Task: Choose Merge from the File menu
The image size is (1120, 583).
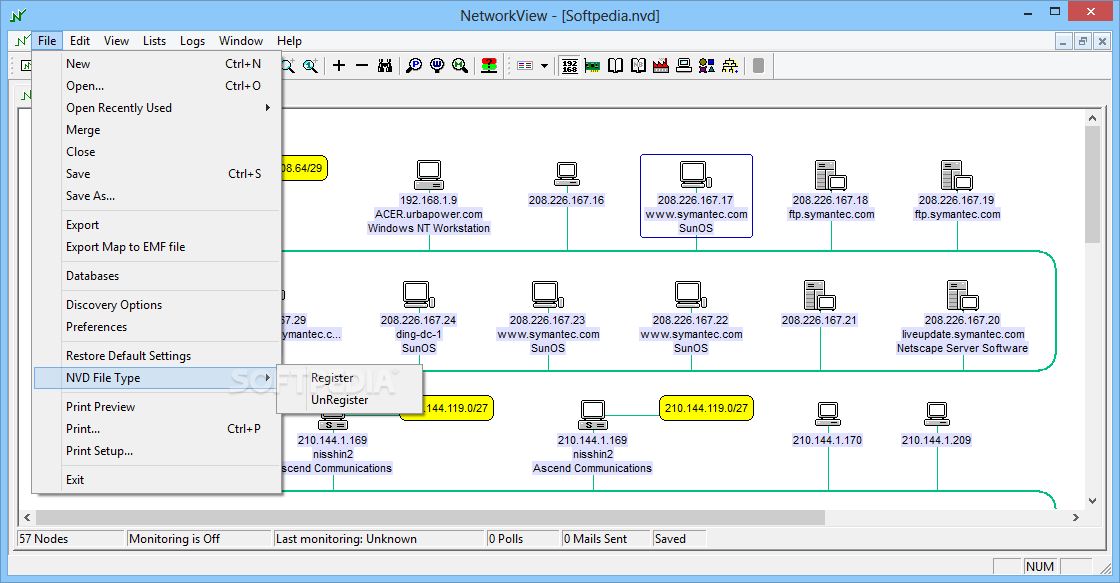Action: [x=156, y=130]
